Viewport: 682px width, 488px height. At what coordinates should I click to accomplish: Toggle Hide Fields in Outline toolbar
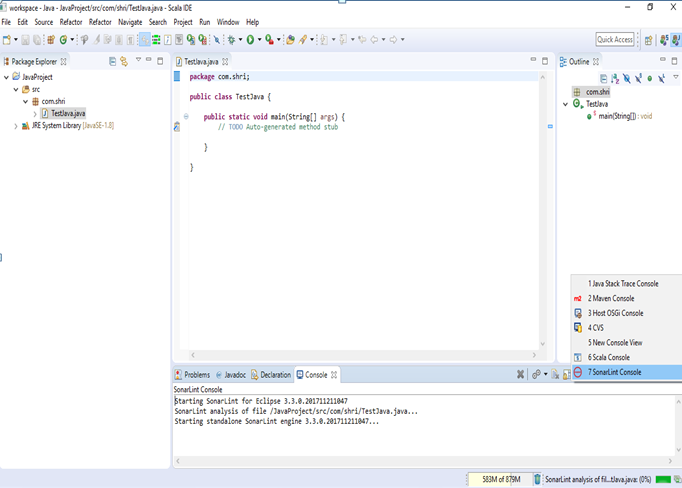click(626, 78)
